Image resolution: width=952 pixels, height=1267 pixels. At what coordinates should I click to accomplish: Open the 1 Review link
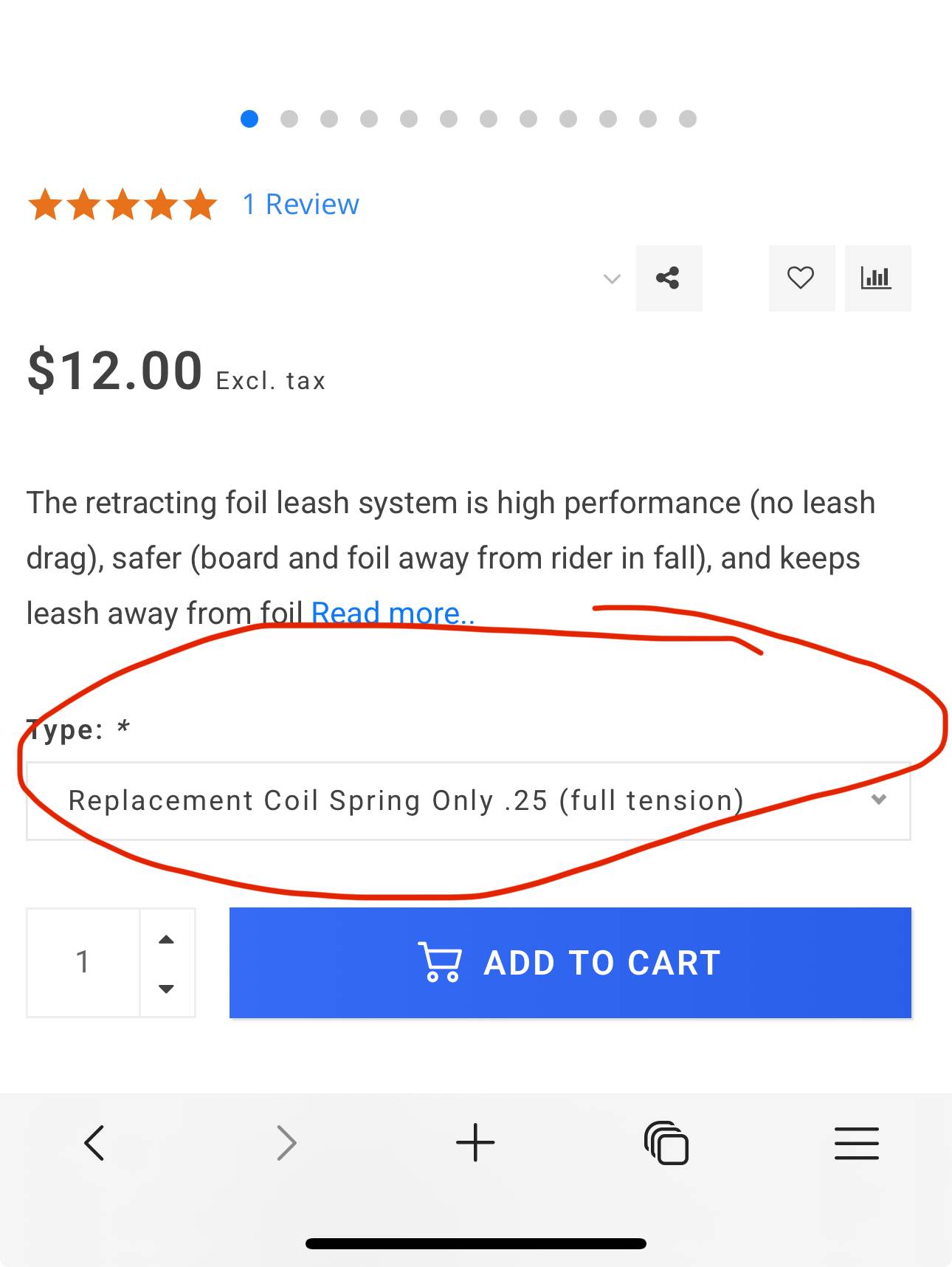300,205
